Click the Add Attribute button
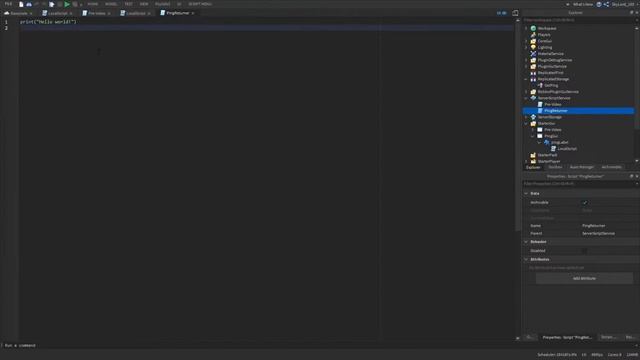640x360 pixels. click(x=584, y=278)
